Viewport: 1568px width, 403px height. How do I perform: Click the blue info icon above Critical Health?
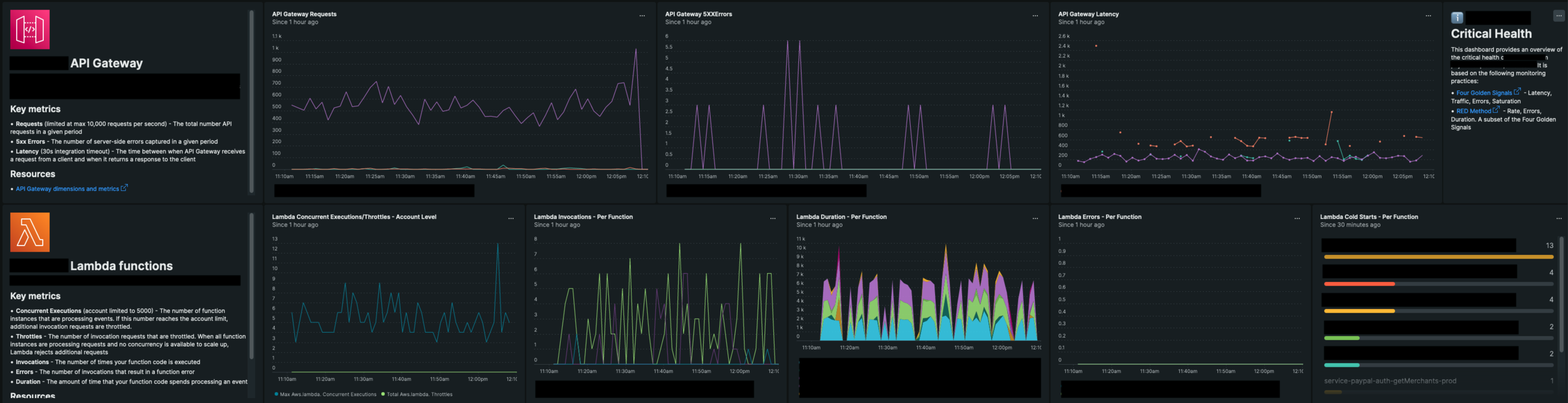pos(1457,18)
